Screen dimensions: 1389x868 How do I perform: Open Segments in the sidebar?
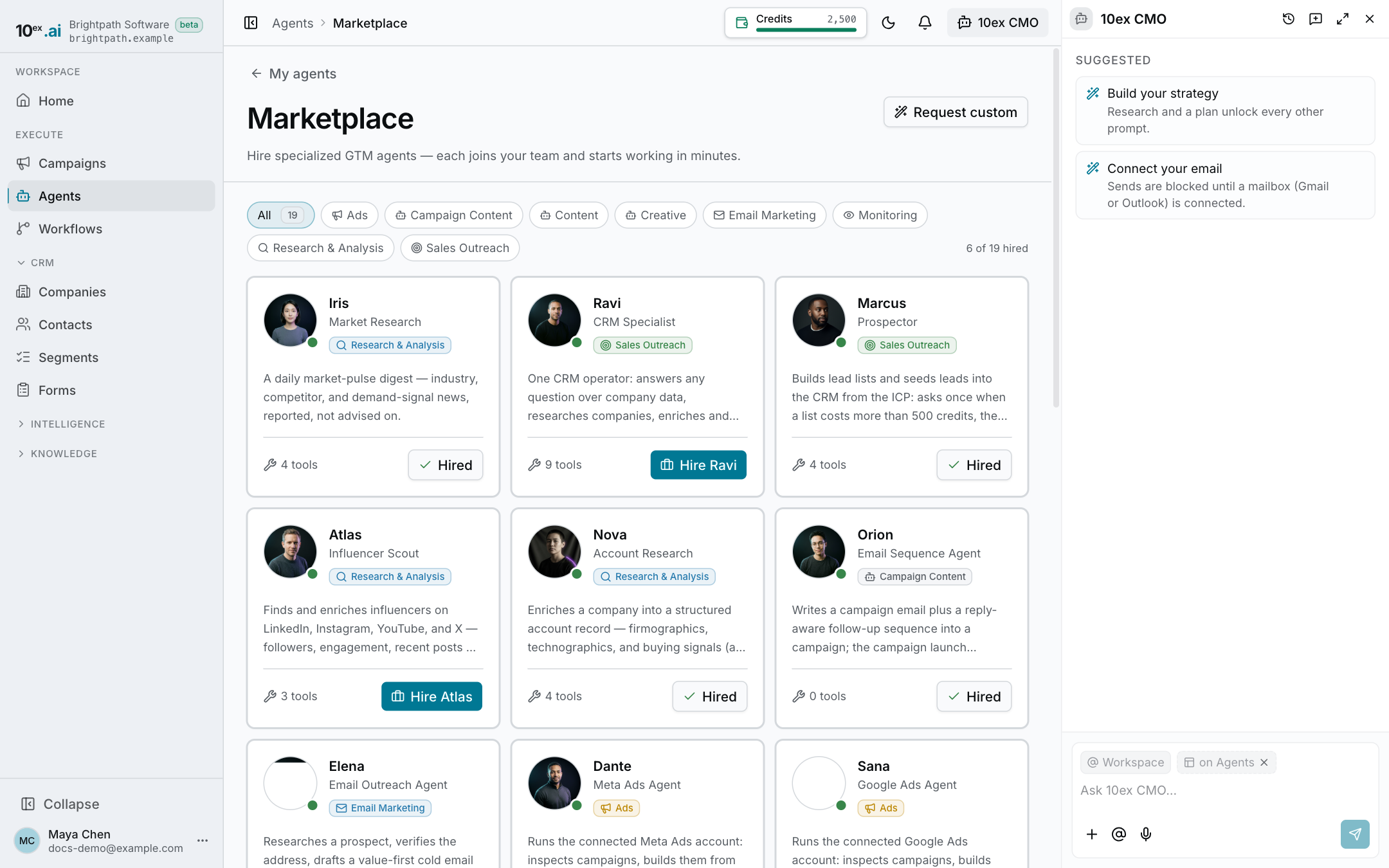(111, 357)
